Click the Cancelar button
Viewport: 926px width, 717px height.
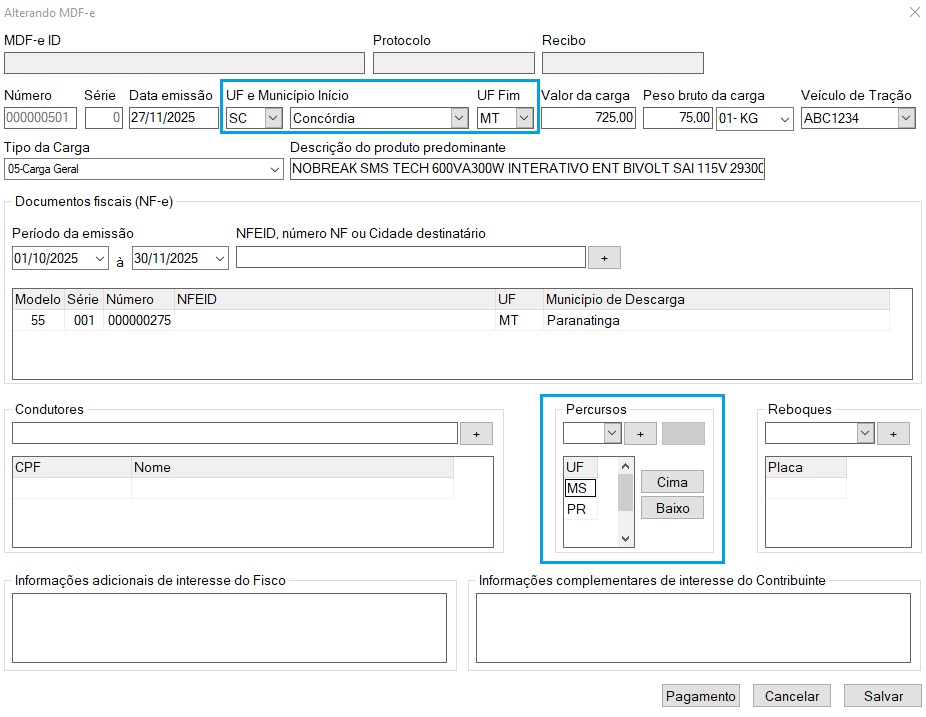[792, 696]
